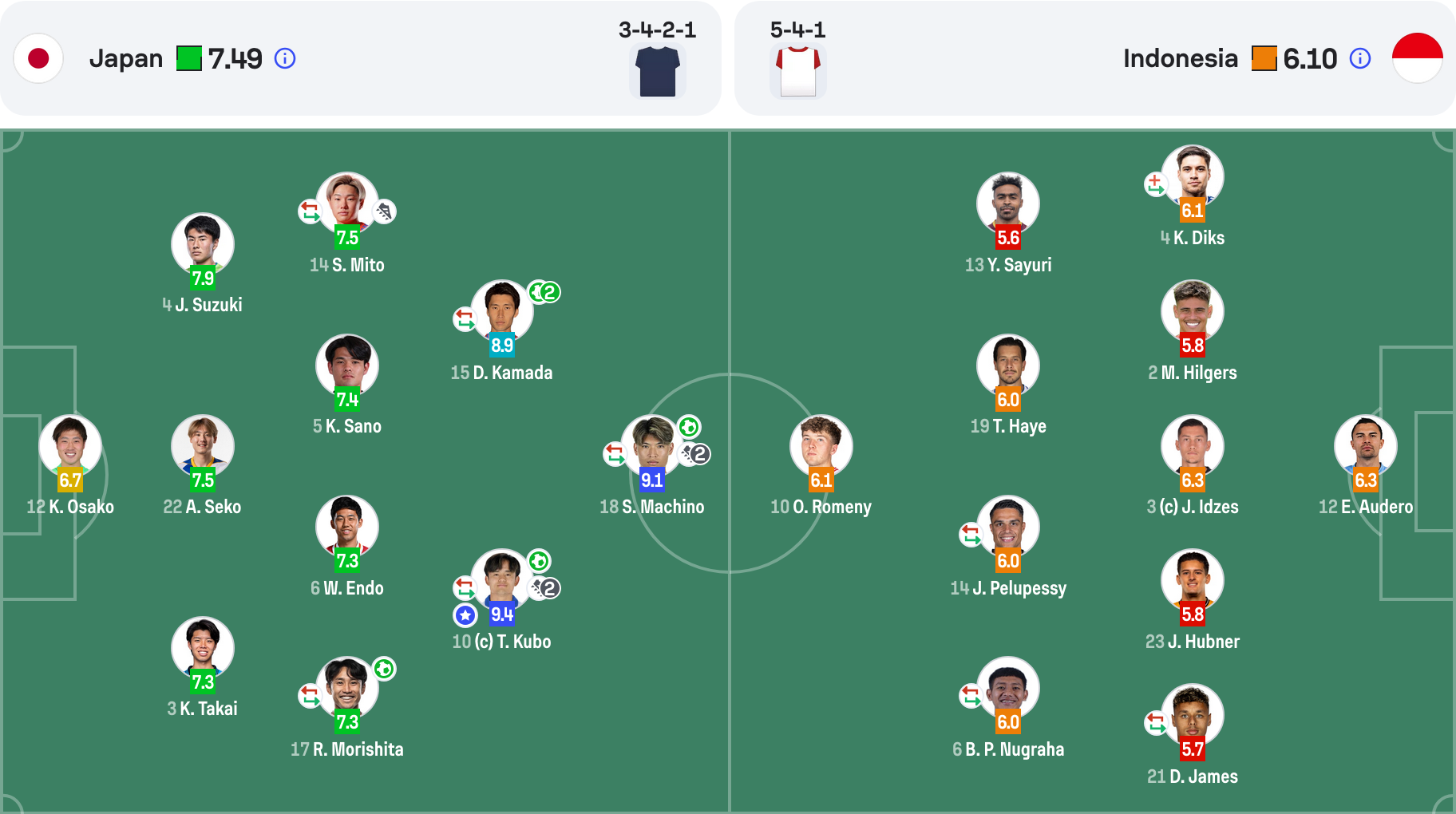The height and width of the screenshot is (814, 1456).
Task: Click the green swatch beside Japan's 7.49
Action: click(x=189, y=58)
